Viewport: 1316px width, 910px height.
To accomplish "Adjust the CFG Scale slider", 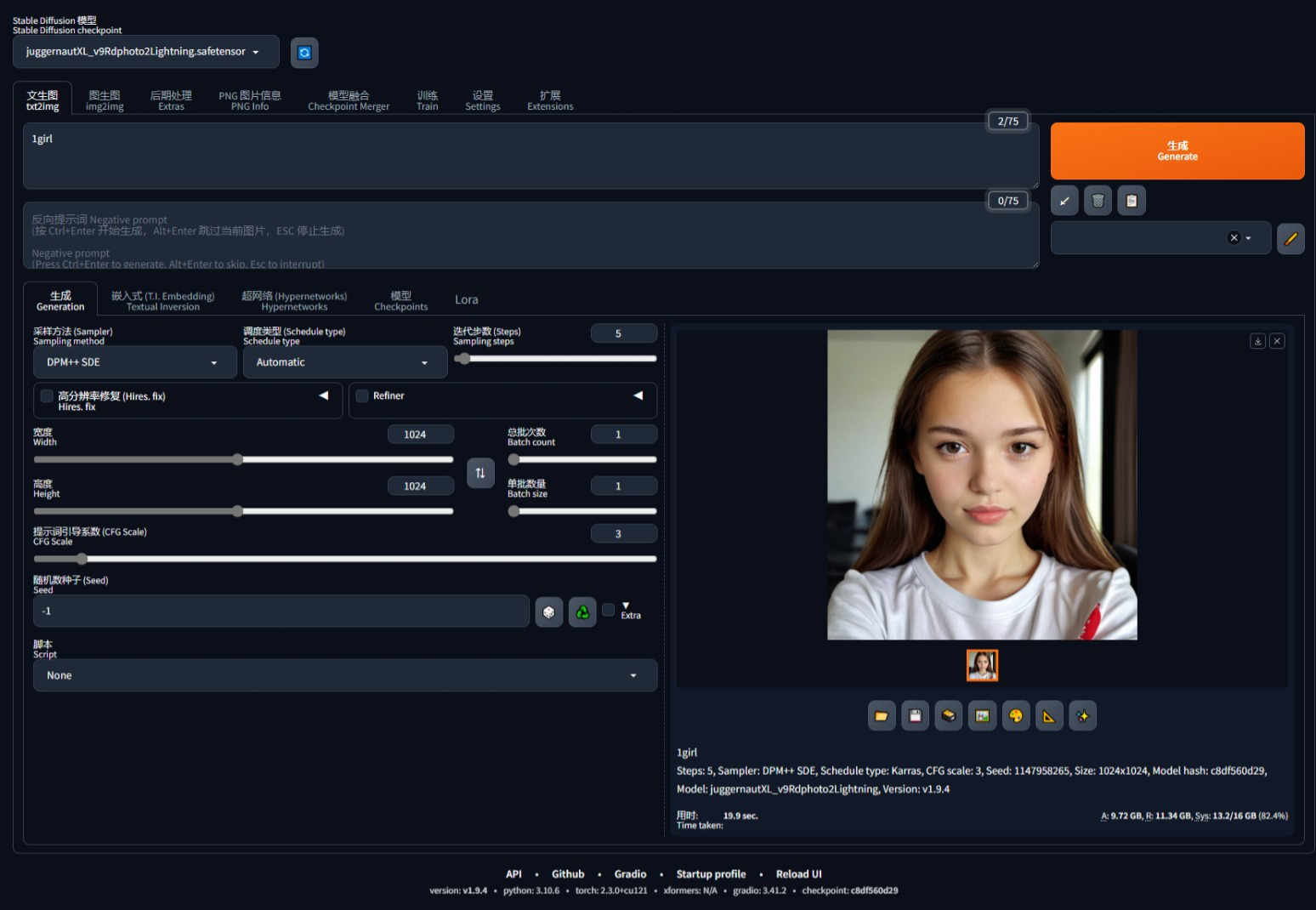I will pos(345,560).
